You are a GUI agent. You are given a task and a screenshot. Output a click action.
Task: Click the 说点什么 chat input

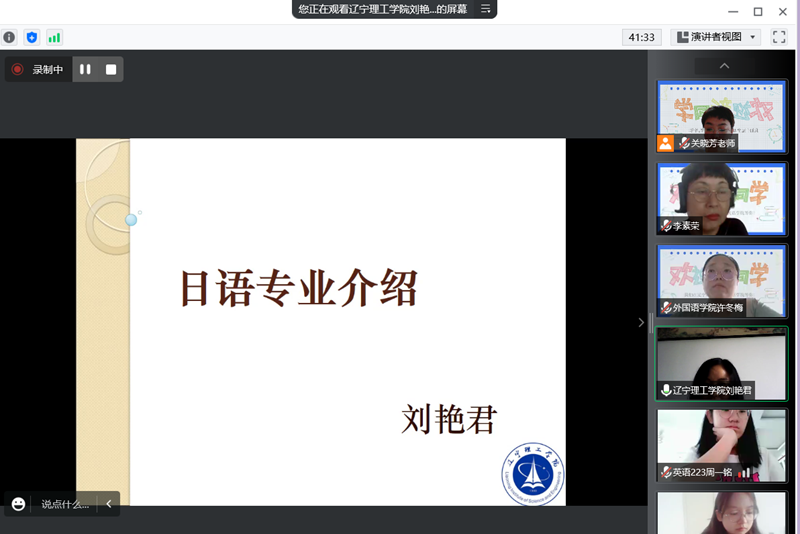coord(65,504)
